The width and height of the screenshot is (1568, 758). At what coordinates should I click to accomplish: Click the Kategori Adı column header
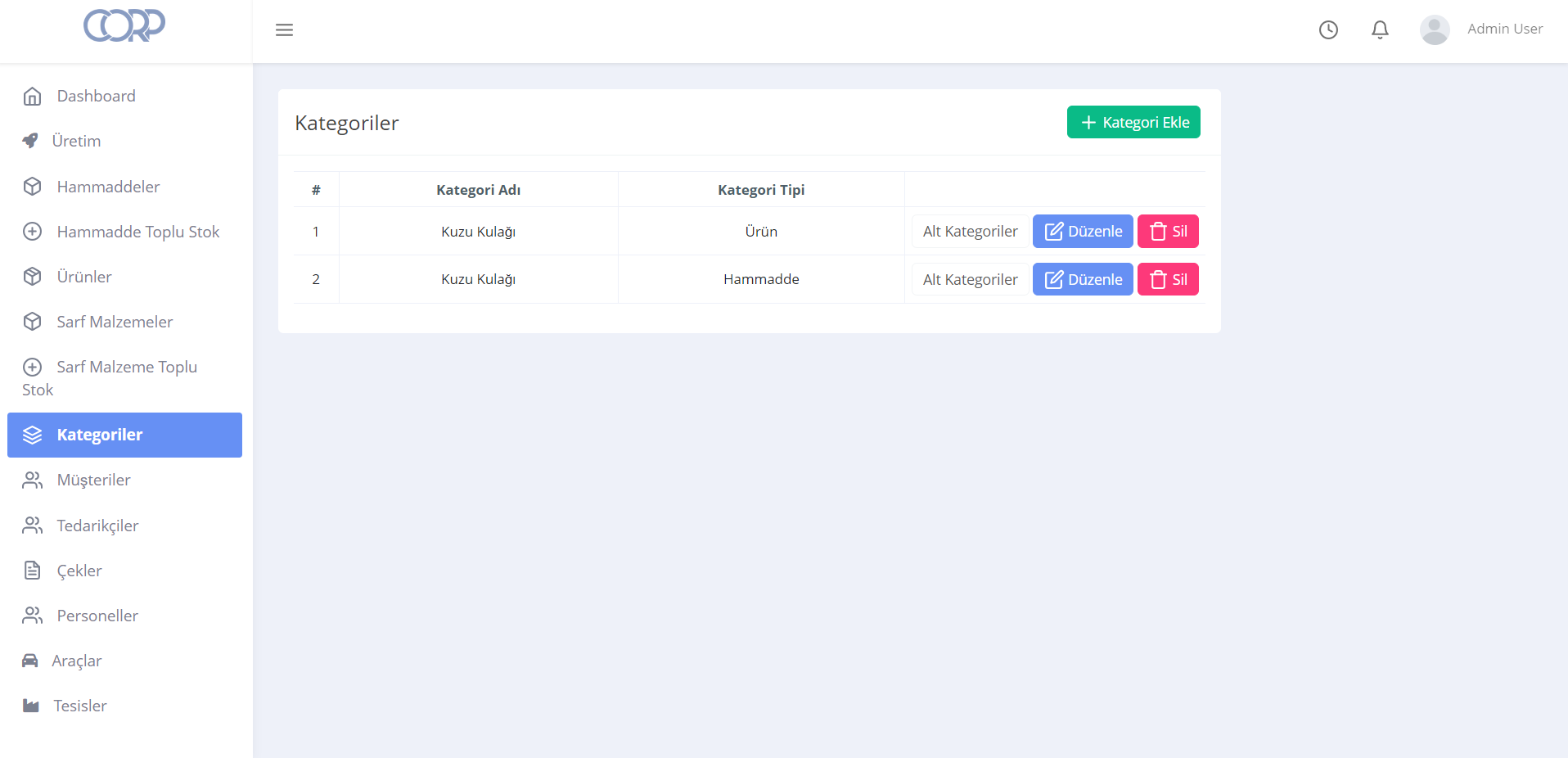tap(478, 190)
